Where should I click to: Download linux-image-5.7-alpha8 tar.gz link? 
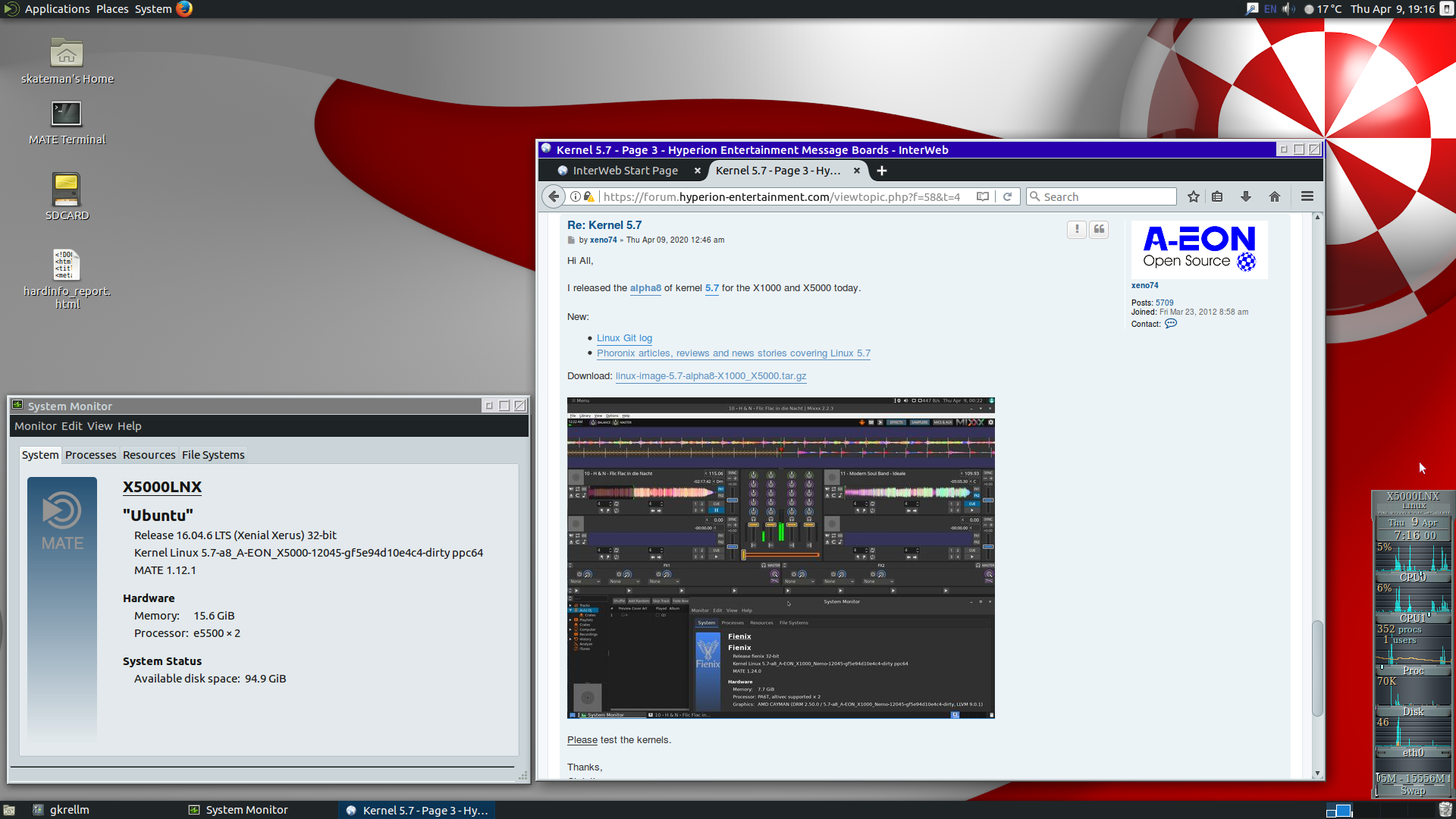tap(711, 376)
